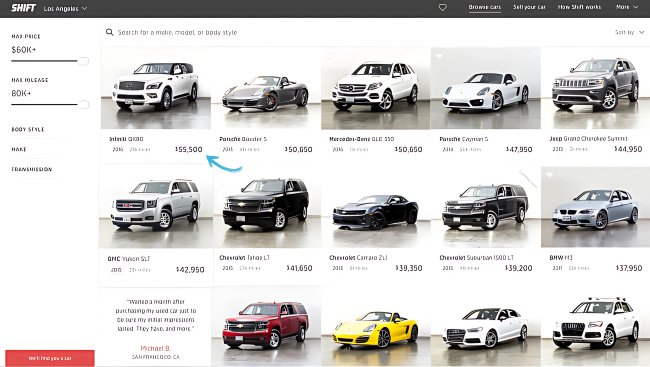Open Sell your car page
The width and height of the screenshot is (650, 367).
[529, 7]
